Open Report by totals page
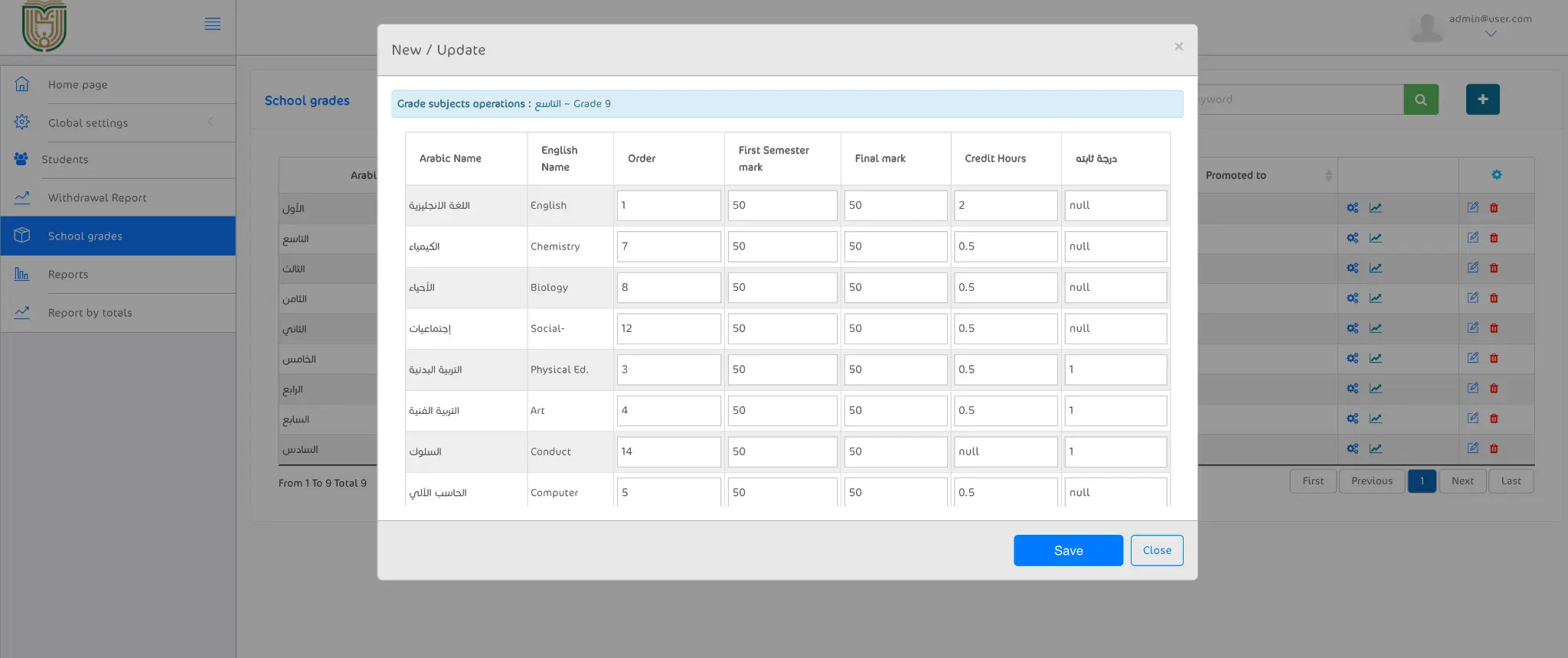 click(x=90, y=313)
